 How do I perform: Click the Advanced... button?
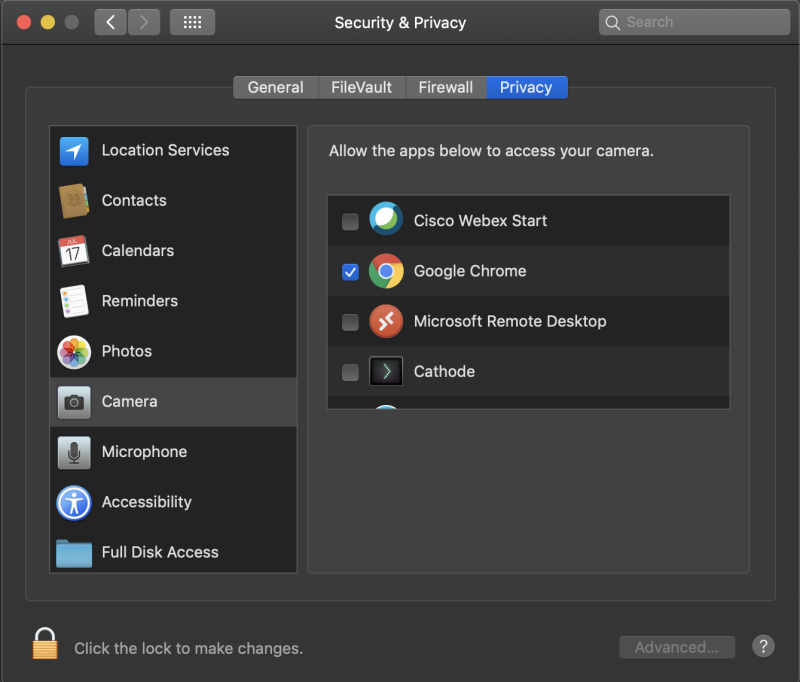pos(677,647)
